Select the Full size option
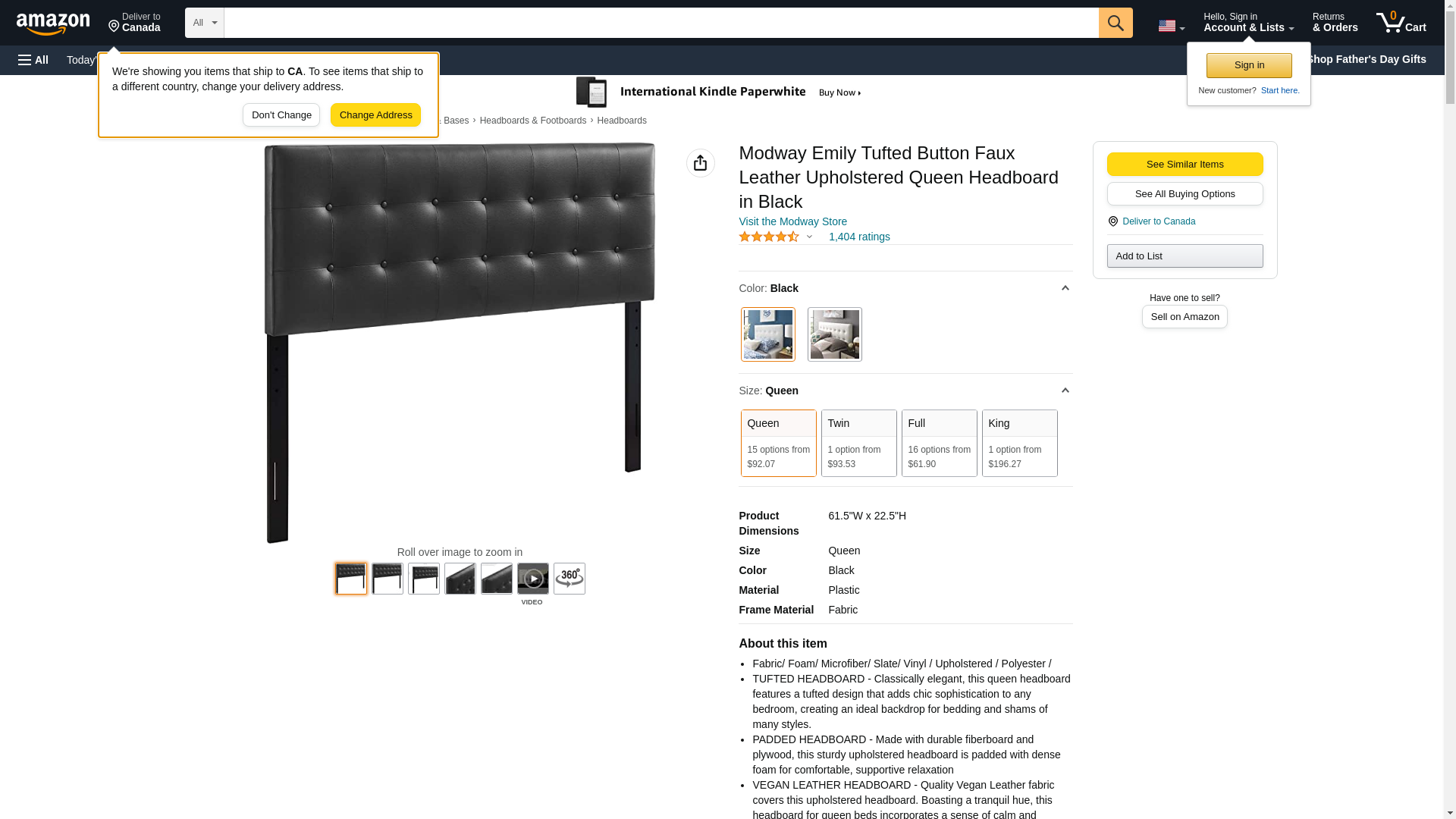Screen dimensions: 1456x819 [x=939, y=444]
